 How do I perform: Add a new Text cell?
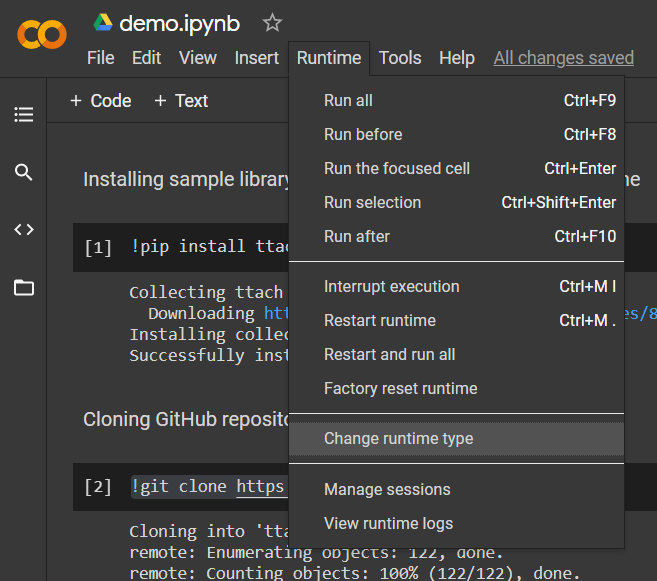181,101
